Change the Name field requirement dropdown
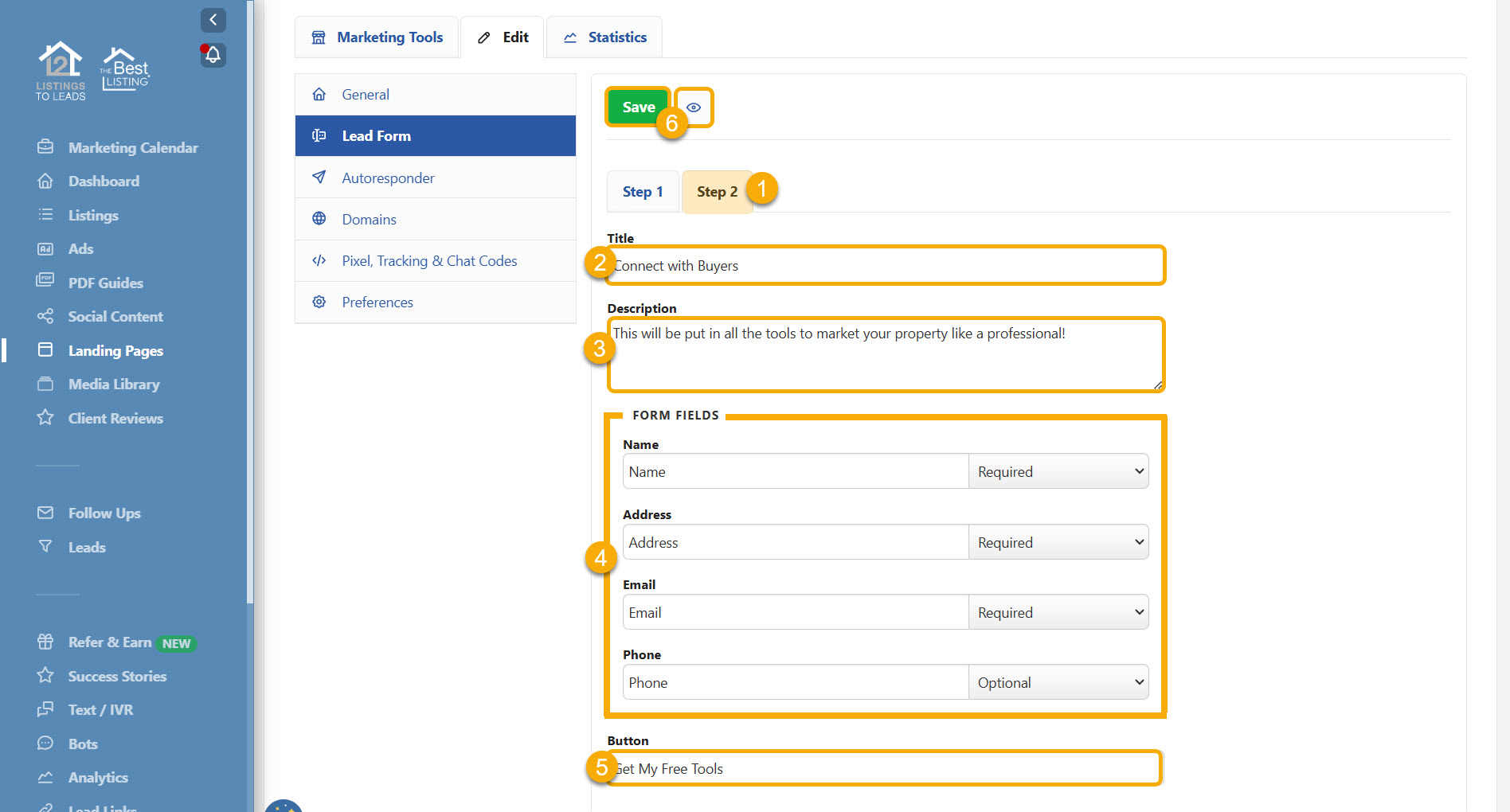The width and height of the screenshot is (1510, 812). (1058, 470)
